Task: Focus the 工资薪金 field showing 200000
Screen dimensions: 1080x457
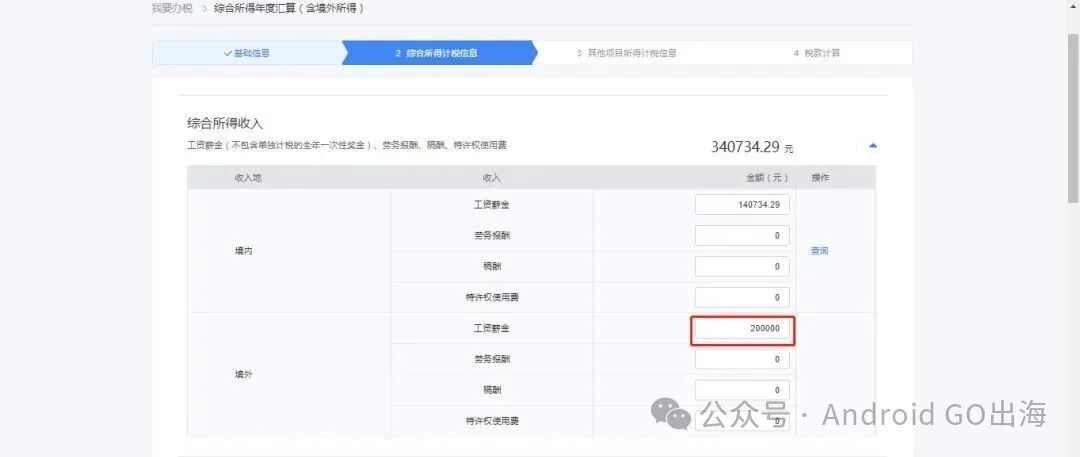Action: coord(742,329)
